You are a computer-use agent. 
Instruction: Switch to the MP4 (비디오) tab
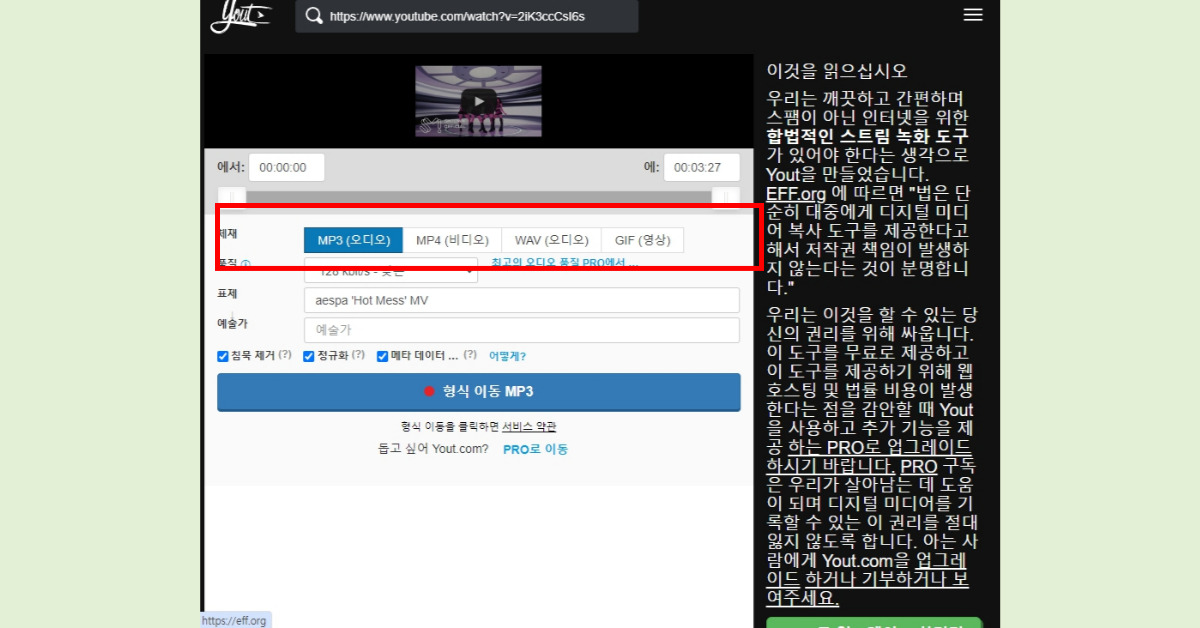(x=452, y=240)
